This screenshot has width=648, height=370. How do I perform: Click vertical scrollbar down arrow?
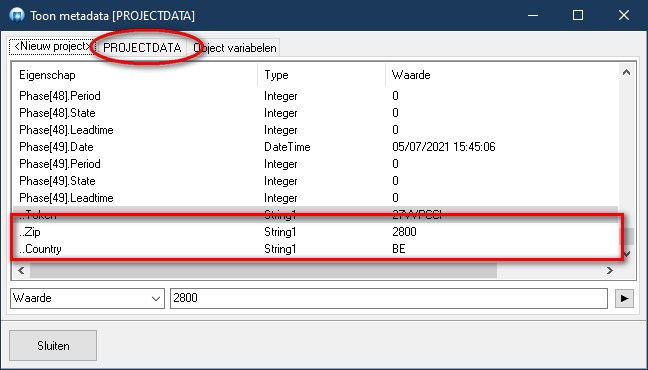(x=627, y=254)
